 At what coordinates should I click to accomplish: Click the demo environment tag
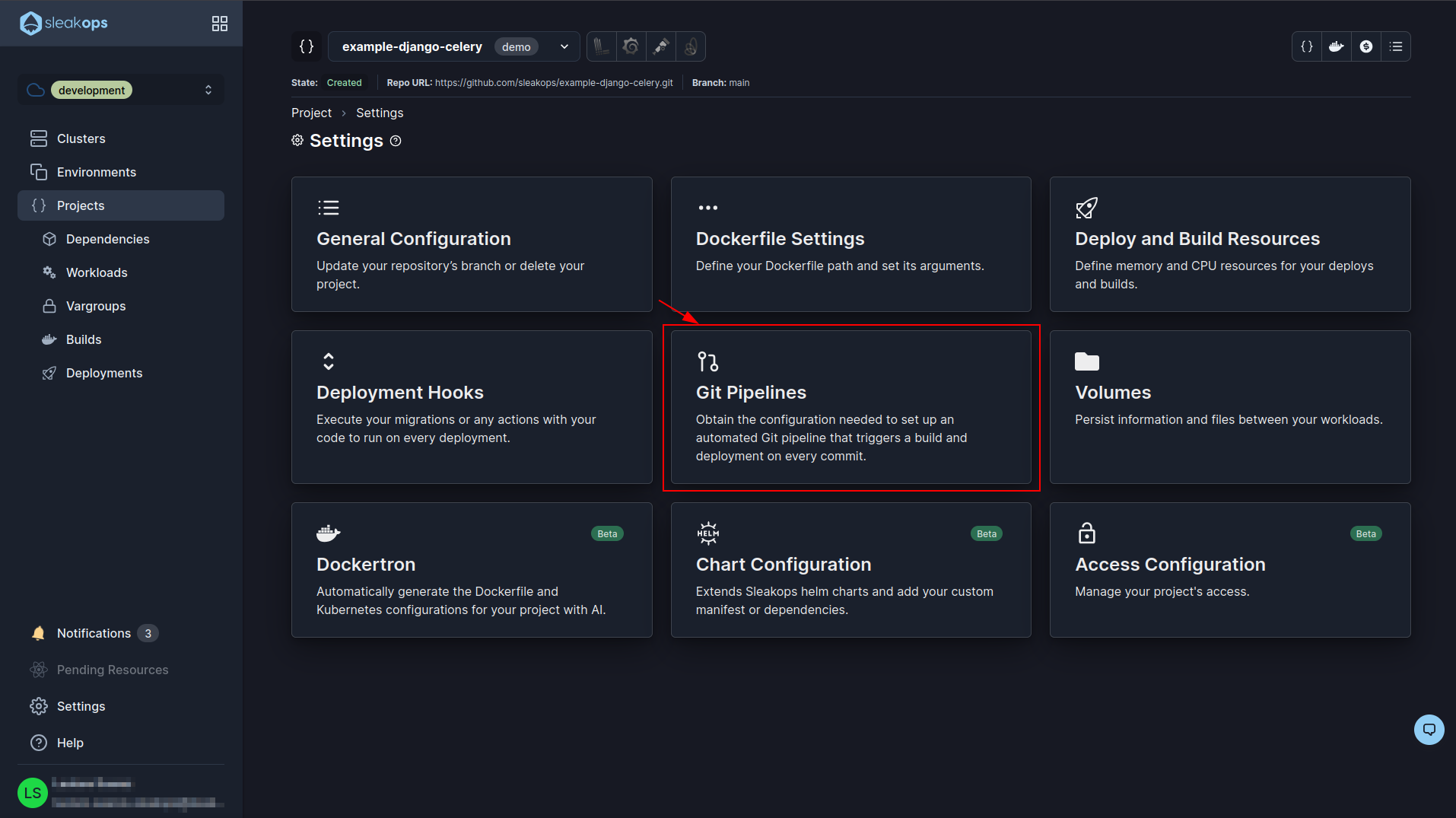click(x=517, y=46)
